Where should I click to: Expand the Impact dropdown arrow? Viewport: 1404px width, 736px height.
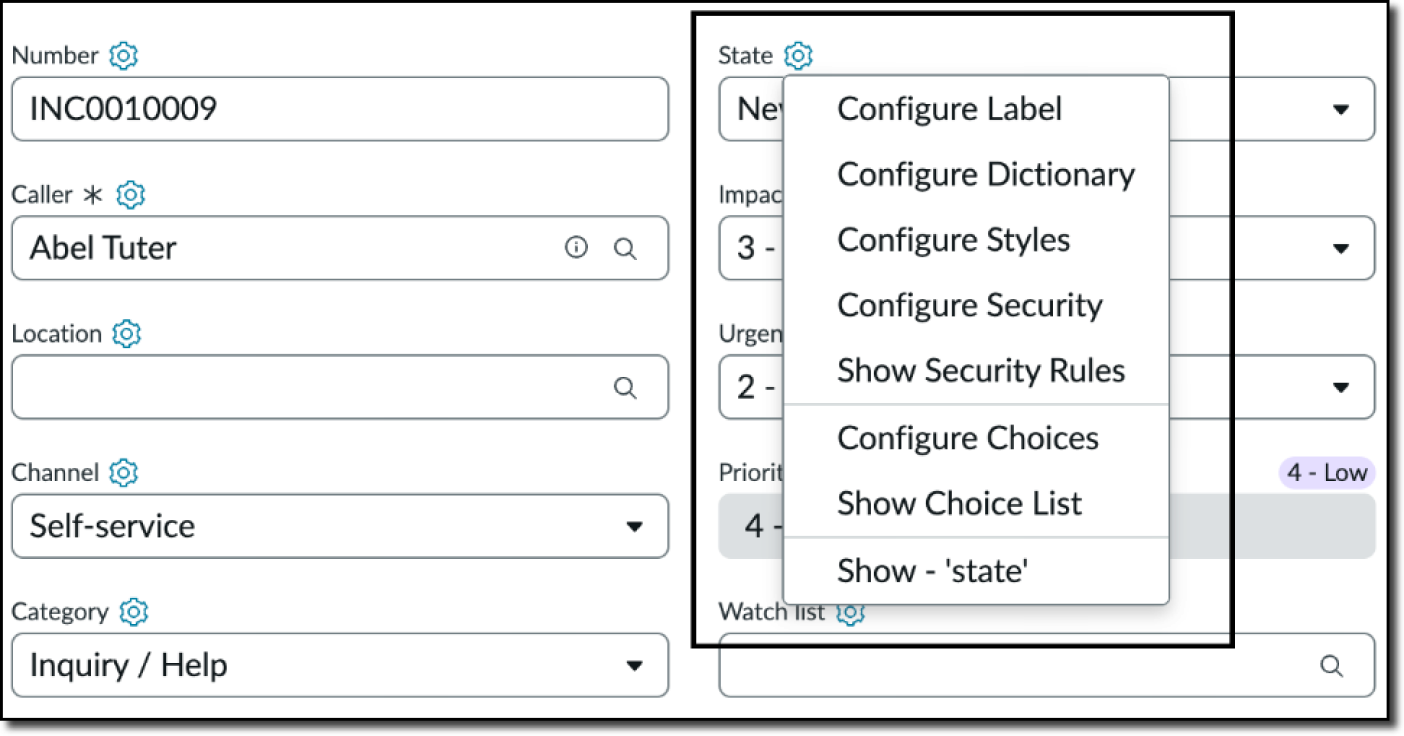coord(1340,248)
